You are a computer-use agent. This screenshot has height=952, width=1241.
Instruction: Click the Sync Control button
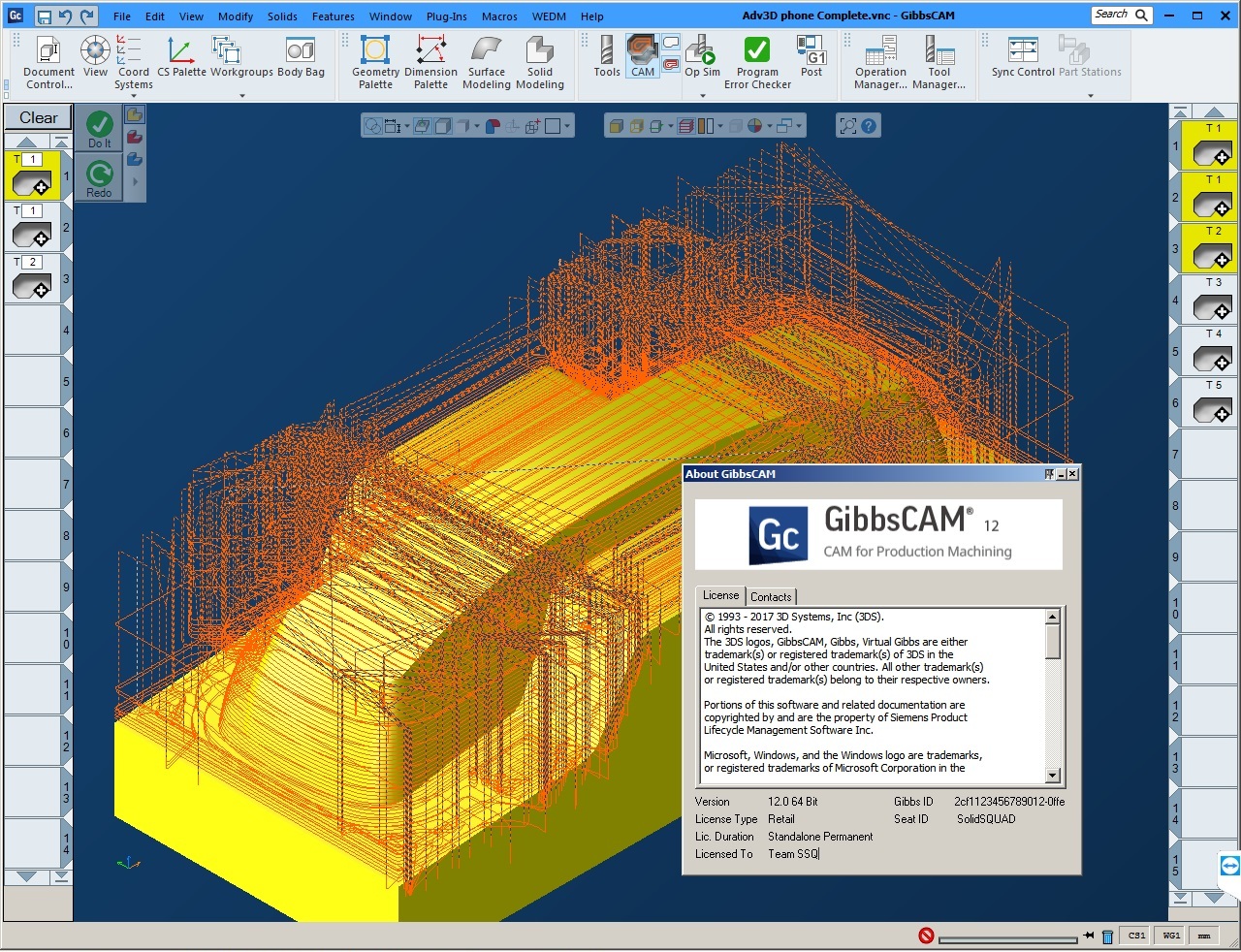(1023, 57)
